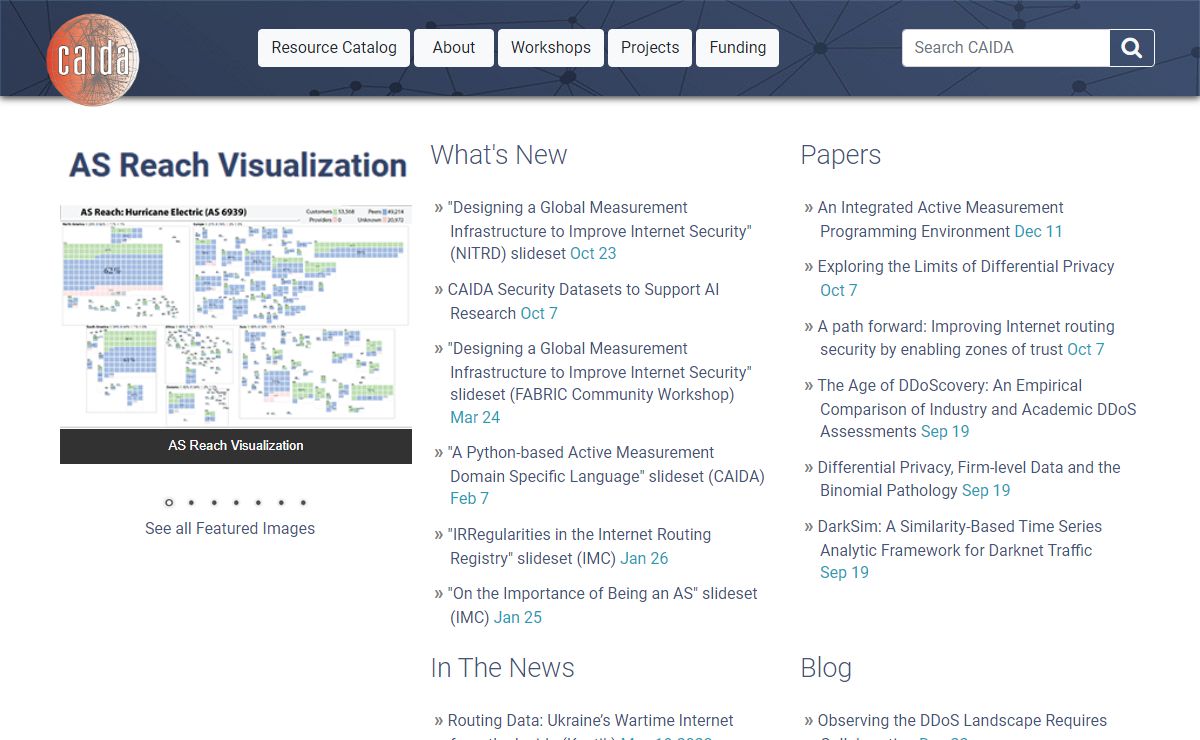
Task: Select the first carousel slide dot
Action: (169, 503)
